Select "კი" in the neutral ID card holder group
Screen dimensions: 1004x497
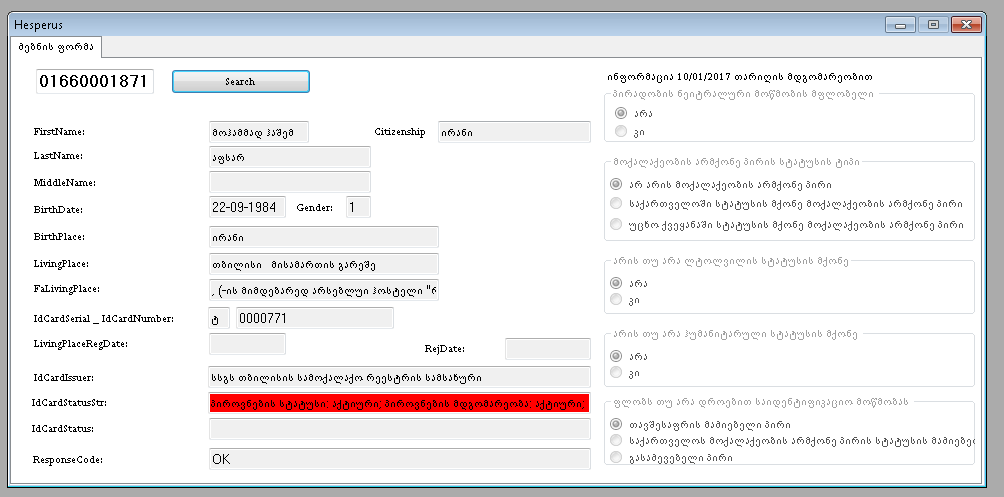(621, 131)
